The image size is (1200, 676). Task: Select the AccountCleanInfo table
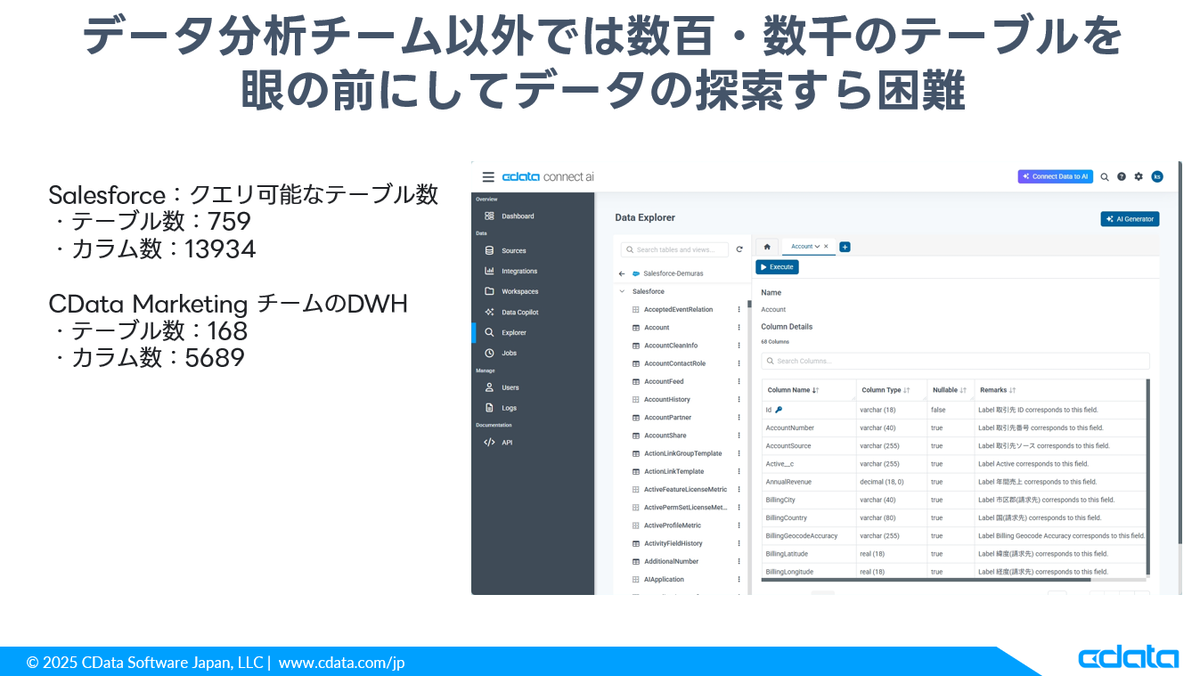click(670, 346)
